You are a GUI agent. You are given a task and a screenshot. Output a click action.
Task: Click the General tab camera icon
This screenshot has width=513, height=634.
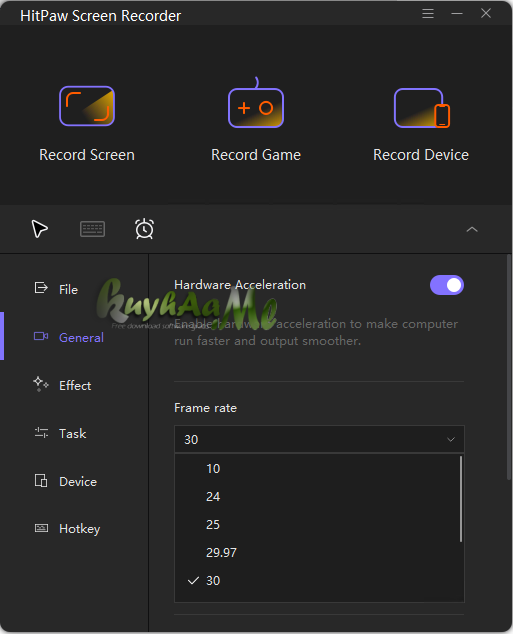click(x=41, y=336)
